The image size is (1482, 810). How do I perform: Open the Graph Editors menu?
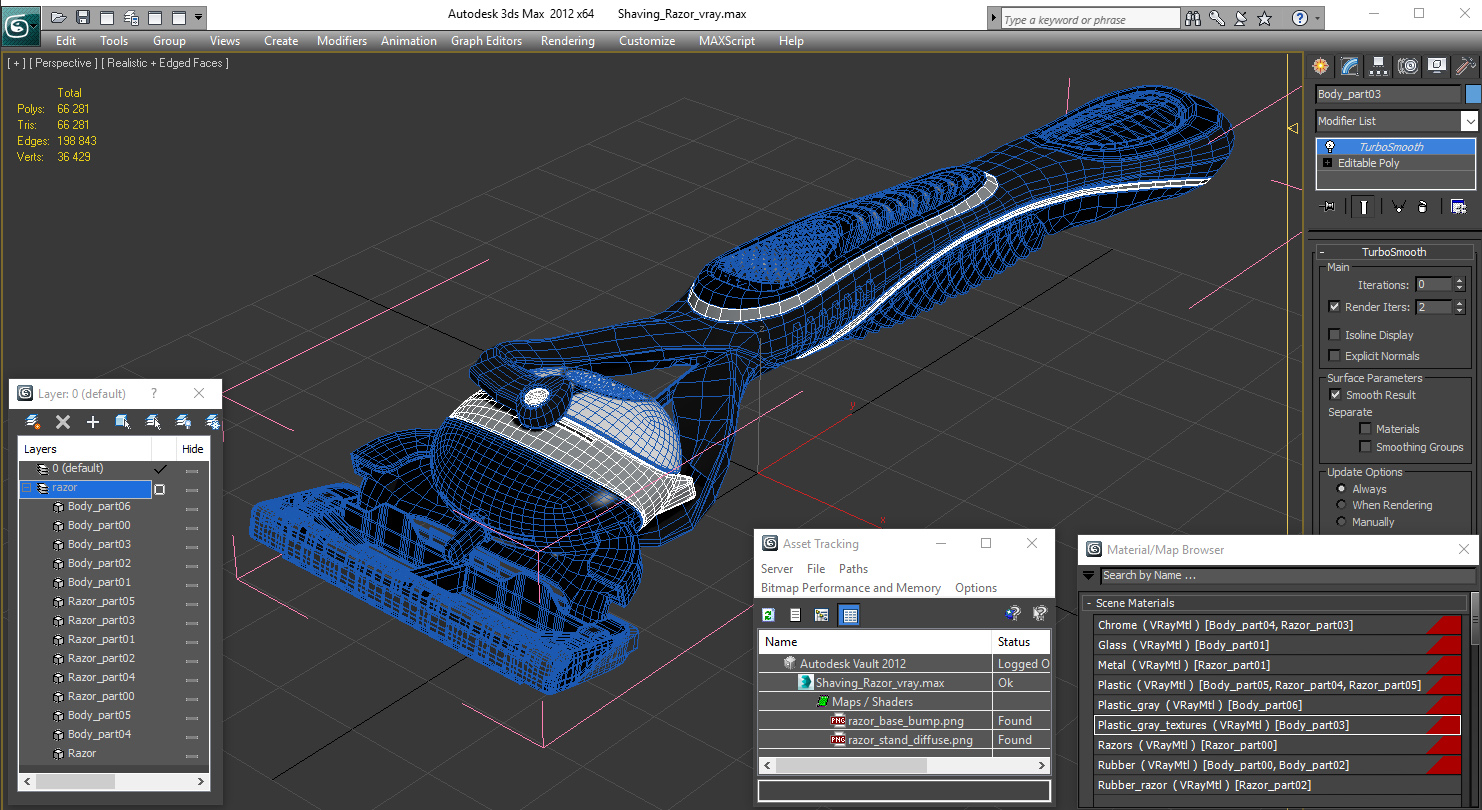(487, 41)
